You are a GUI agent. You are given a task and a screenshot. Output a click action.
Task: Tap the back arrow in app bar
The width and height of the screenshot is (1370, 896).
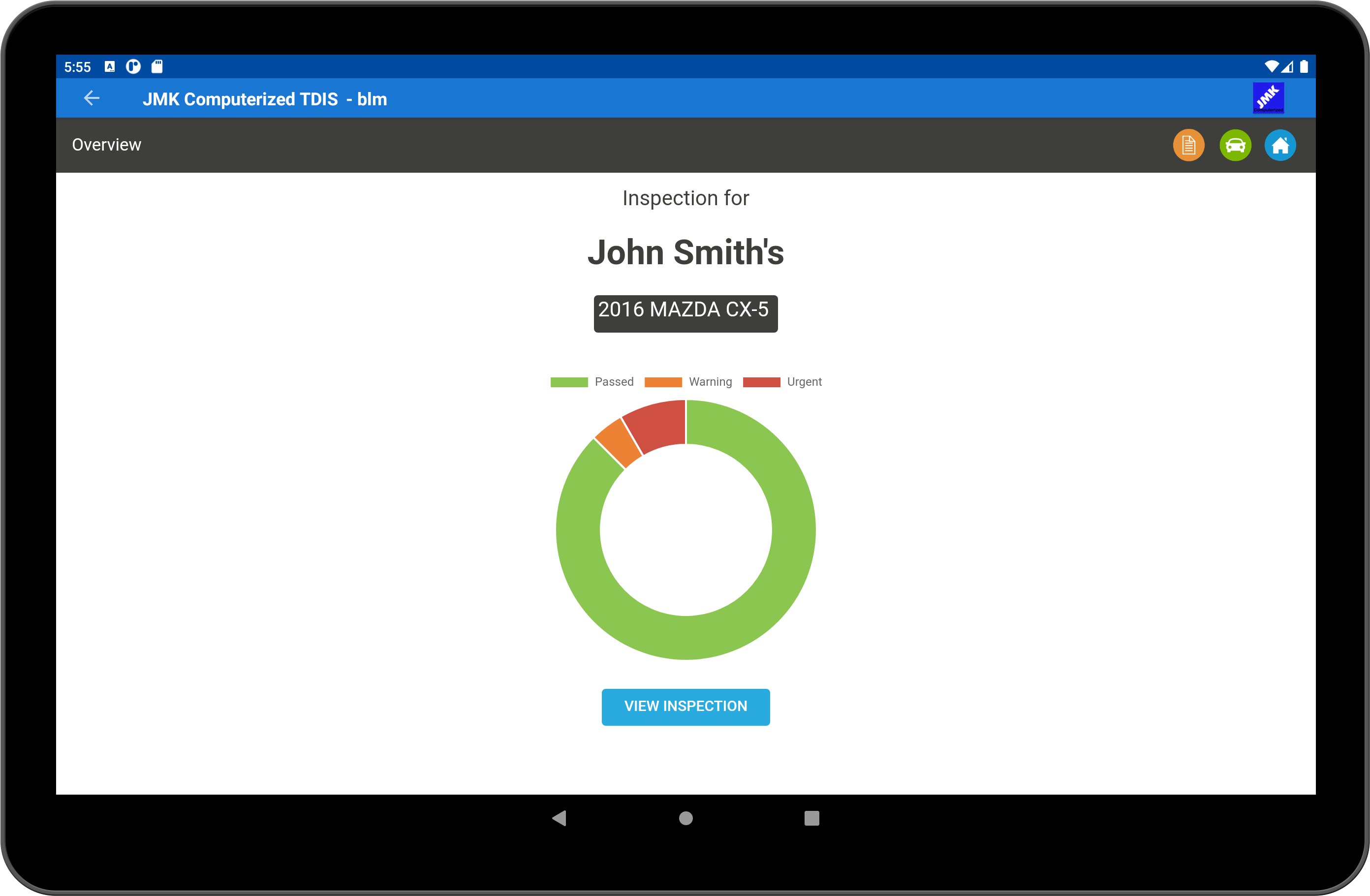(x=92, y=98)
